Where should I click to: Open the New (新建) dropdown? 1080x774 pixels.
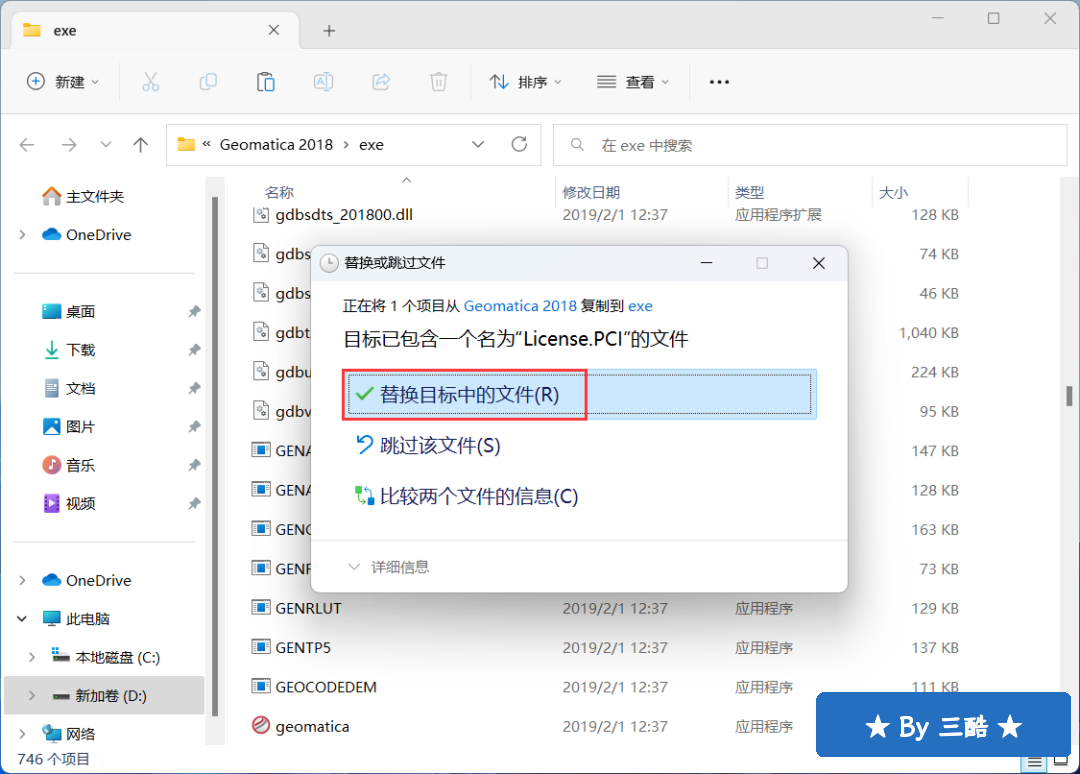(x=63, y=82)
